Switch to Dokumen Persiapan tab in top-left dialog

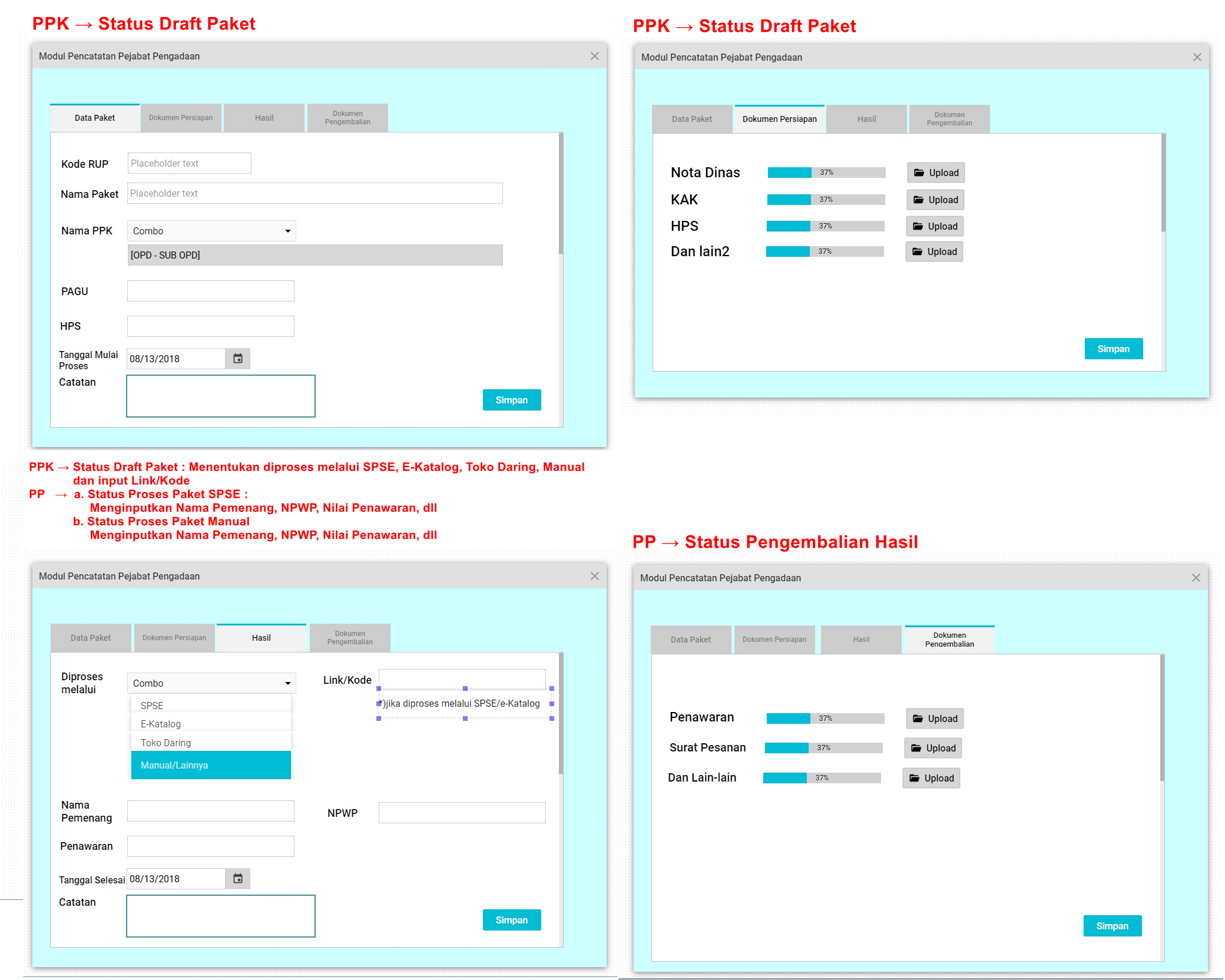(x=181, y=118)
